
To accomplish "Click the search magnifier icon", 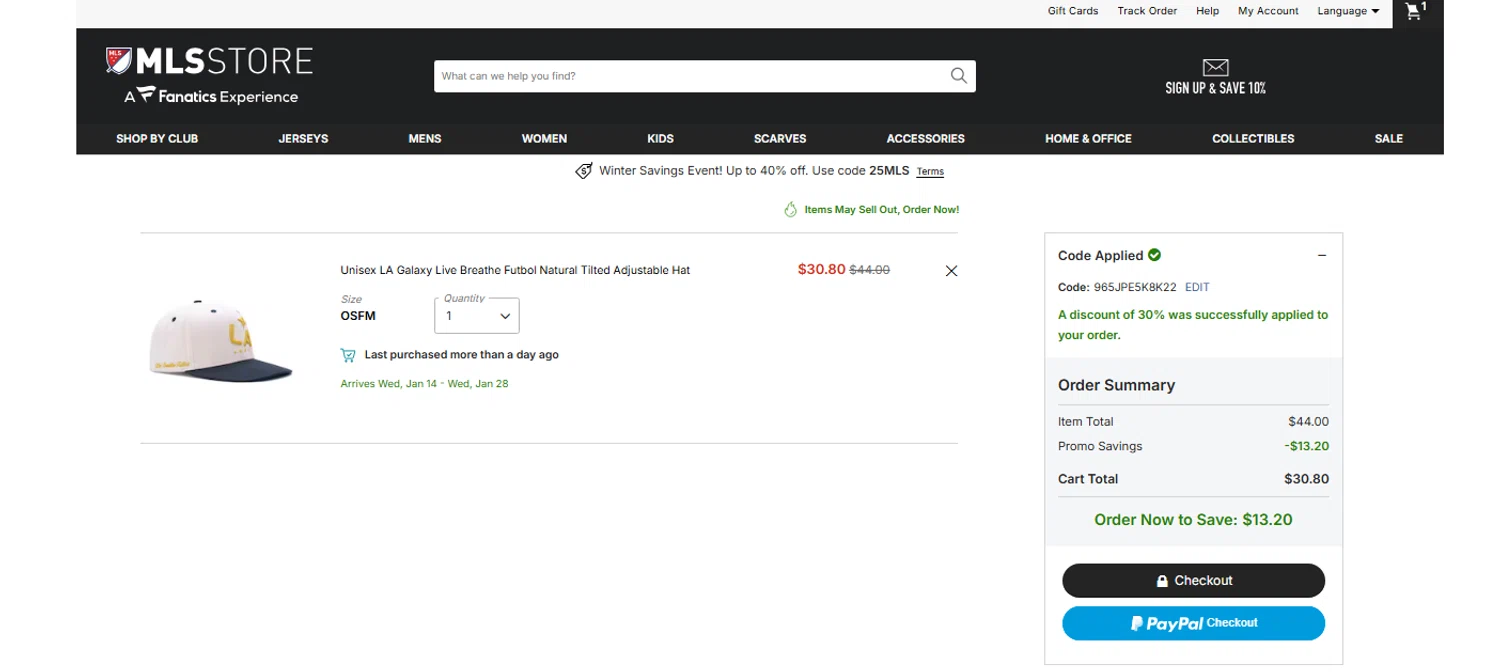I will click(x=958, y=76).
